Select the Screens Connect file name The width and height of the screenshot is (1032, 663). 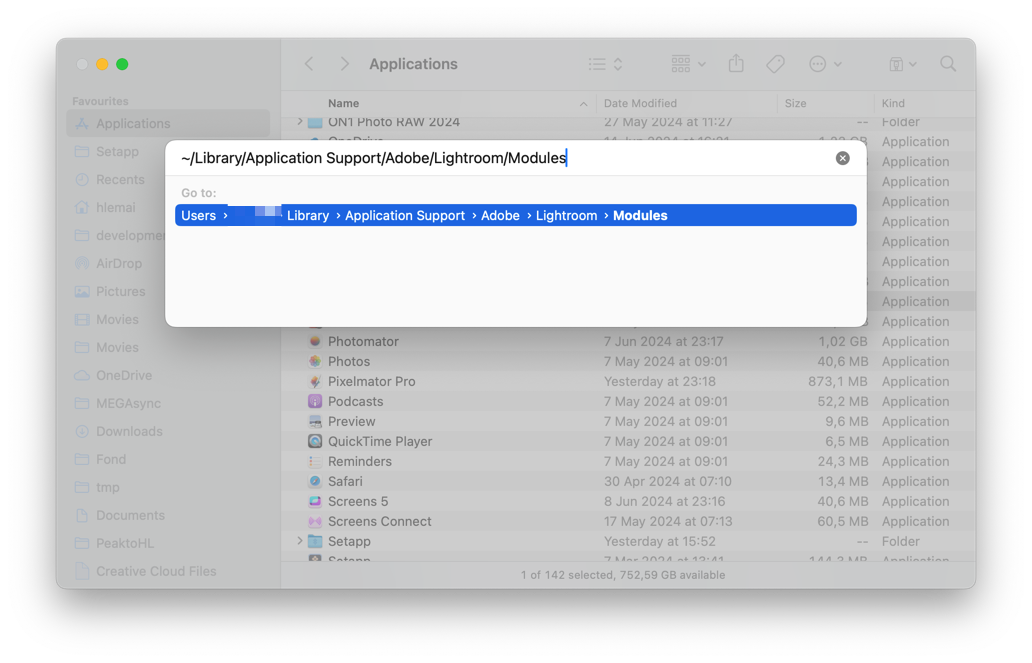click(x=380, y=521)
